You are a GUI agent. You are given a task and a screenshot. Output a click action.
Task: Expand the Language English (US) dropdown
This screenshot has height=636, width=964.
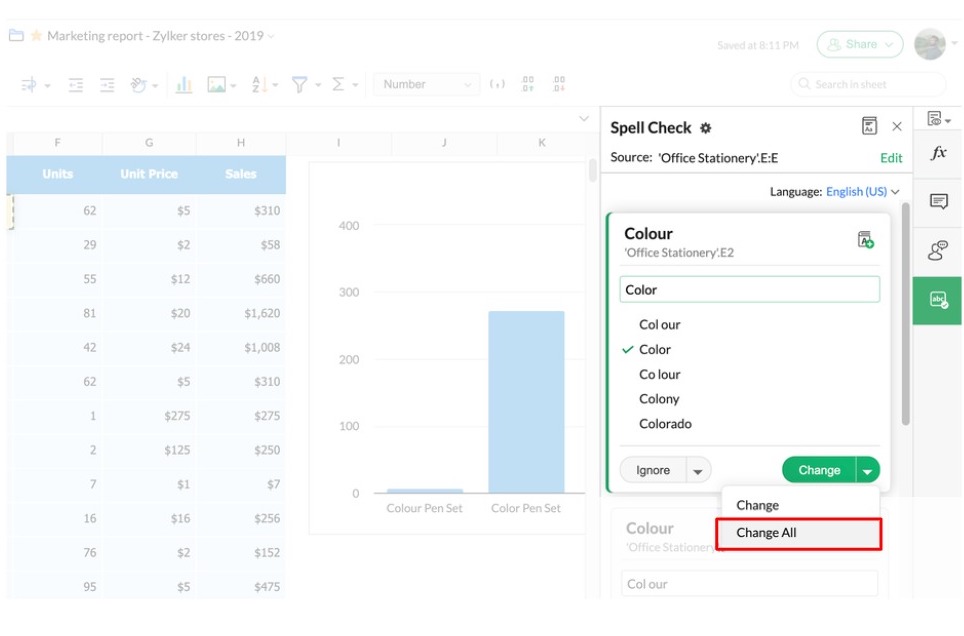click(x=862, y=192)
